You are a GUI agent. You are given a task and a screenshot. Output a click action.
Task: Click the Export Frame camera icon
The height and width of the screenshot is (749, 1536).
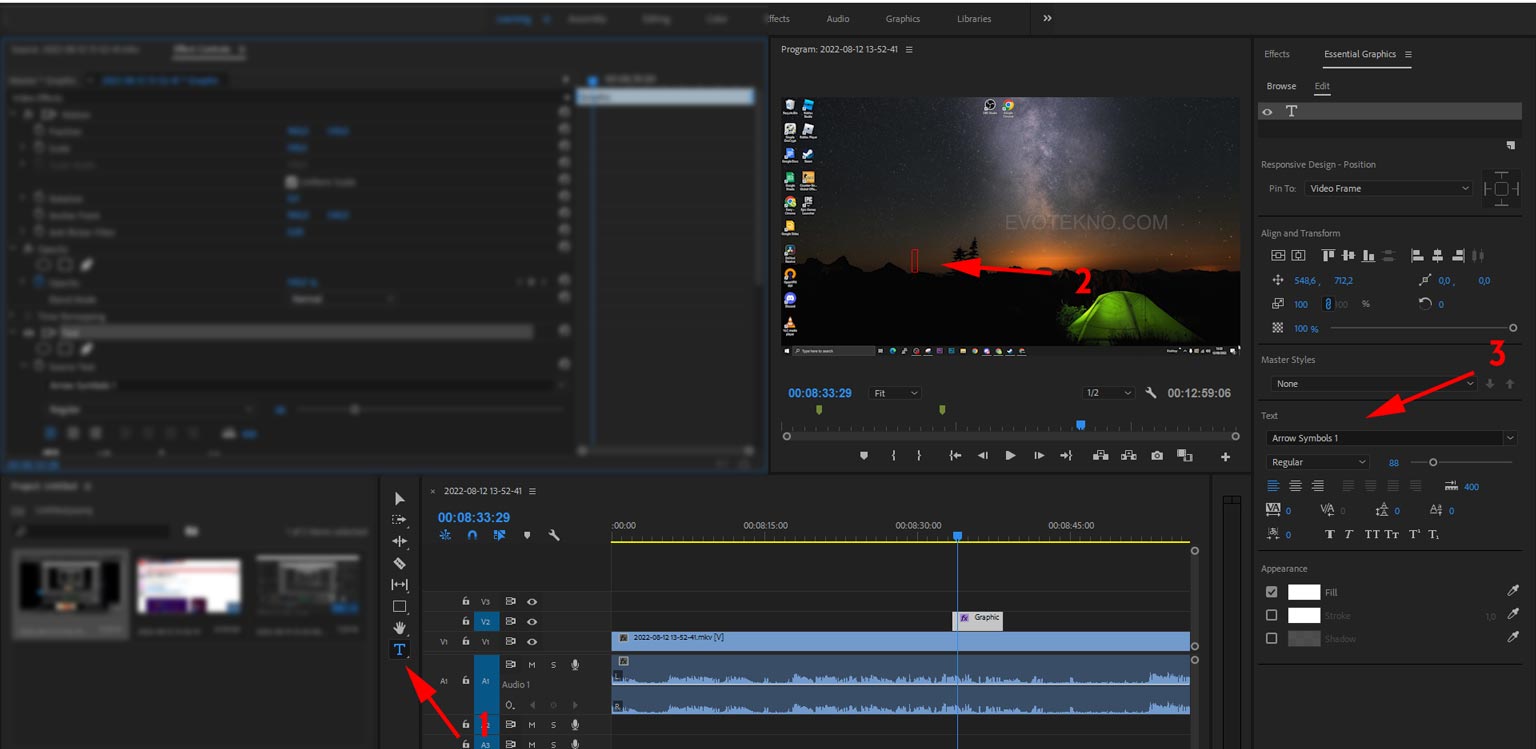tap(1157, 455)
